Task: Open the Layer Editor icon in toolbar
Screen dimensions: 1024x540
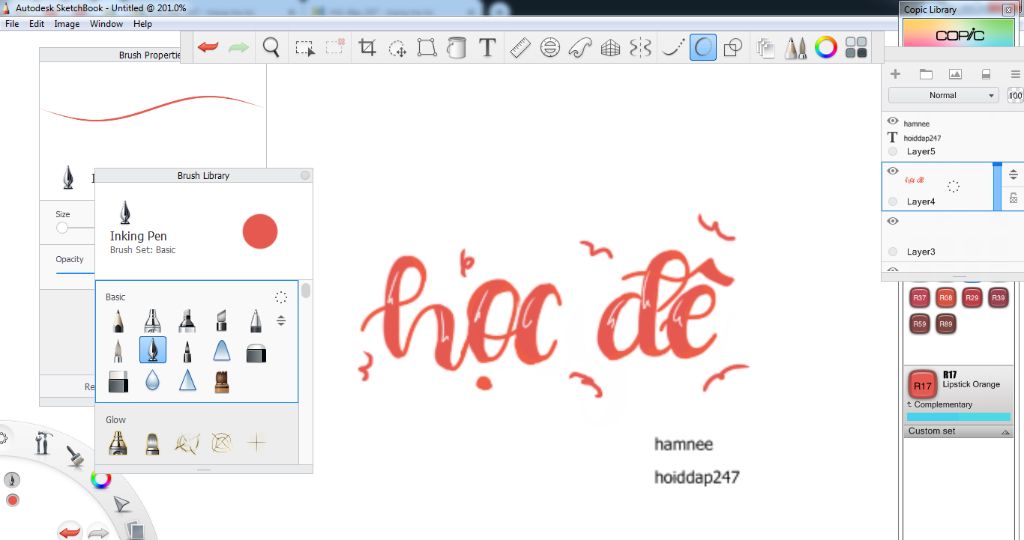Action: [765, 48]
